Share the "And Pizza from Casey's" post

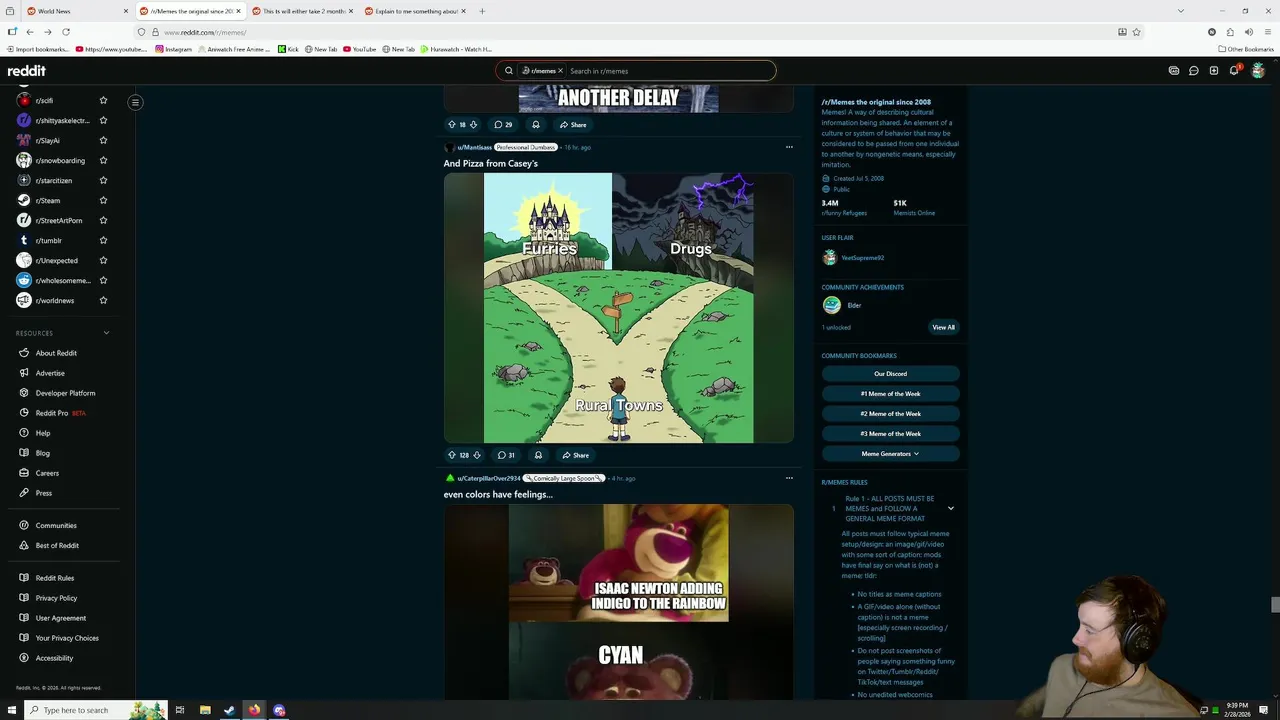point(575,455)
